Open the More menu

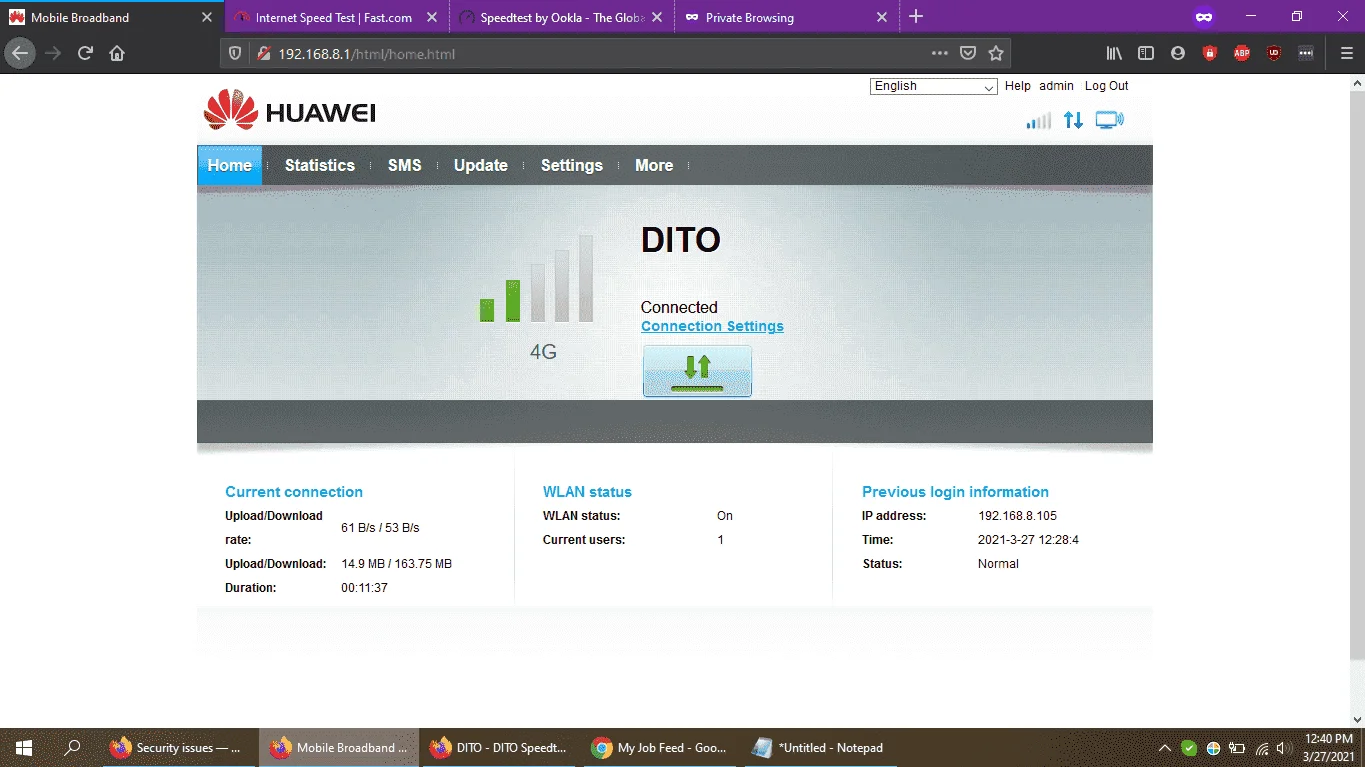654,165
